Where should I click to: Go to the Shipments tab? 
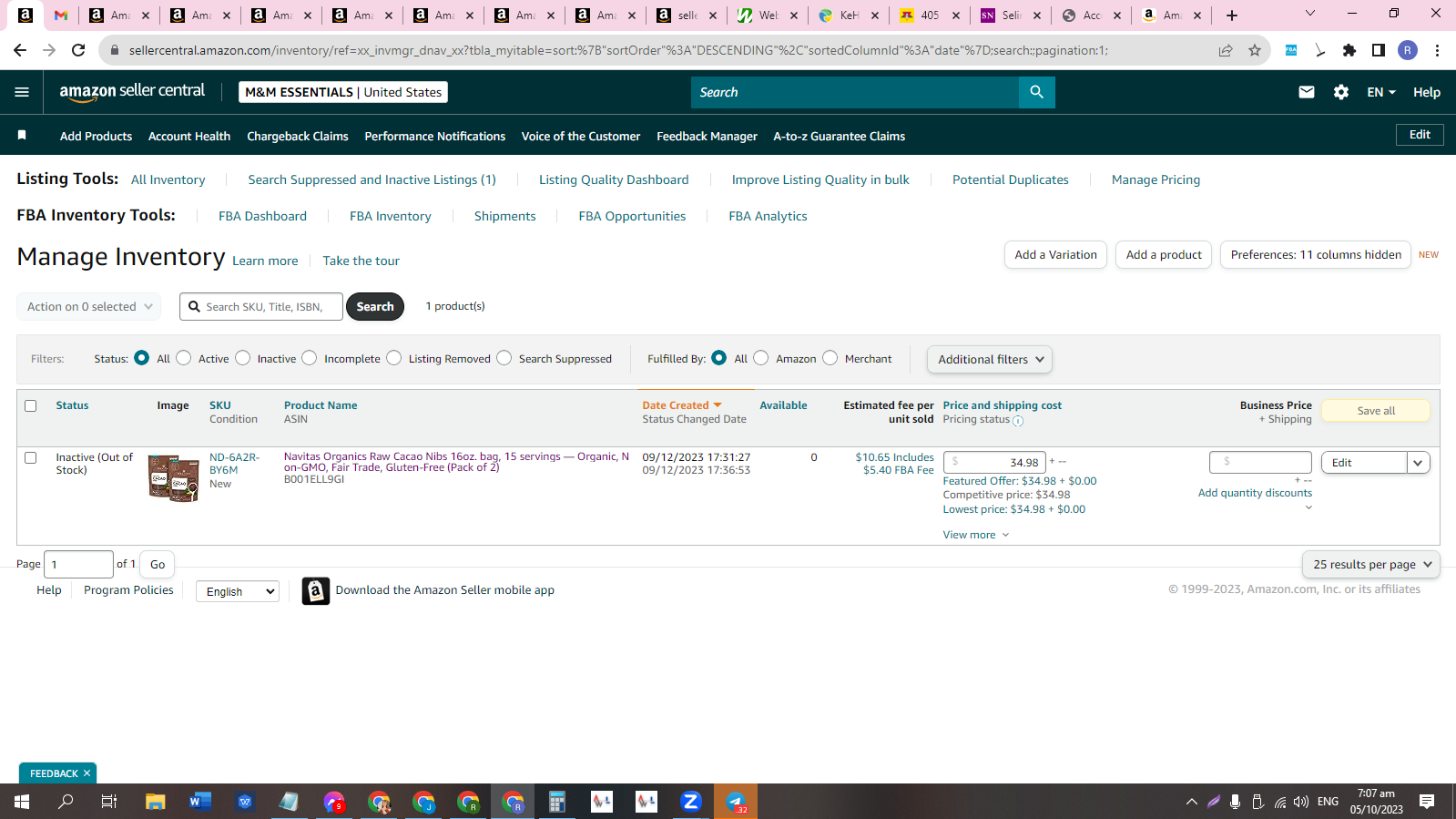tap(505, 216)
